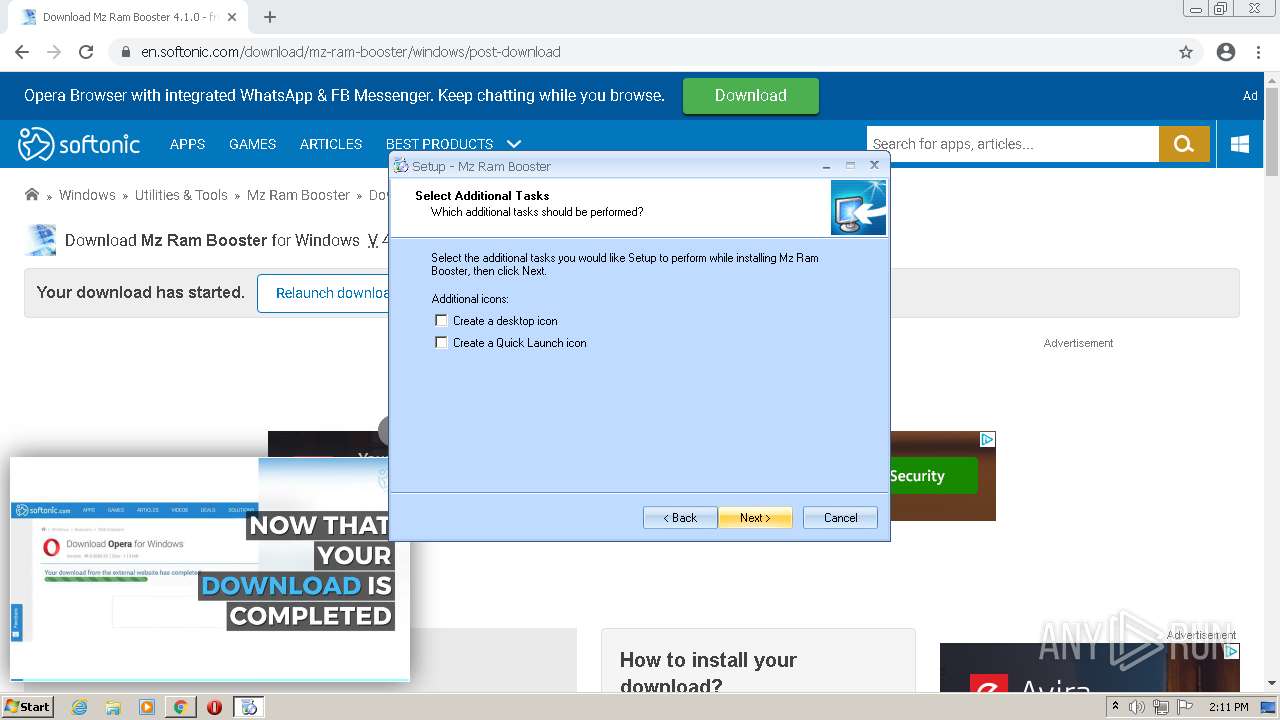Cancel the Mz Ram Booster setup
This screenshot has height=720, width=1280.
(840, 518)
